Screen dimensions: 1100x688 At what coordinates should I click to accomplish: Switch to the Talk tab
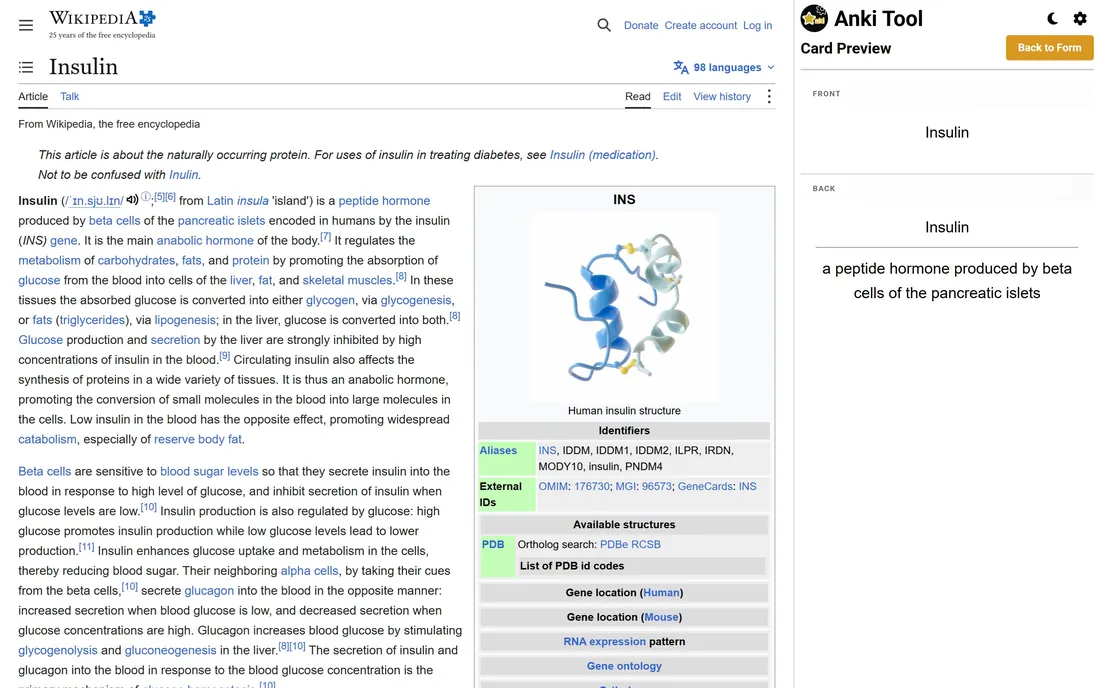coord(69,97)
